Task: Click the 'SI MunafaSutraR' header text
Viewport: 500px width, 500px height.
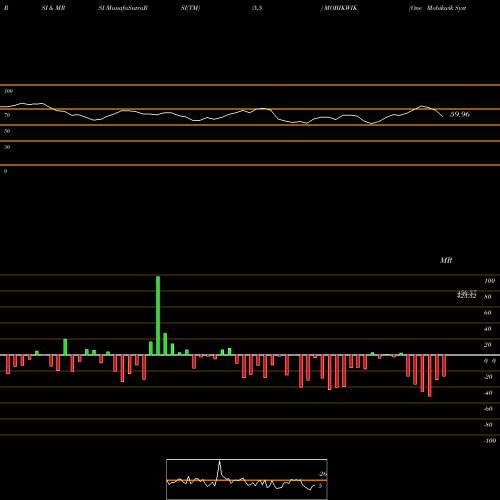Action: point(123,8)
